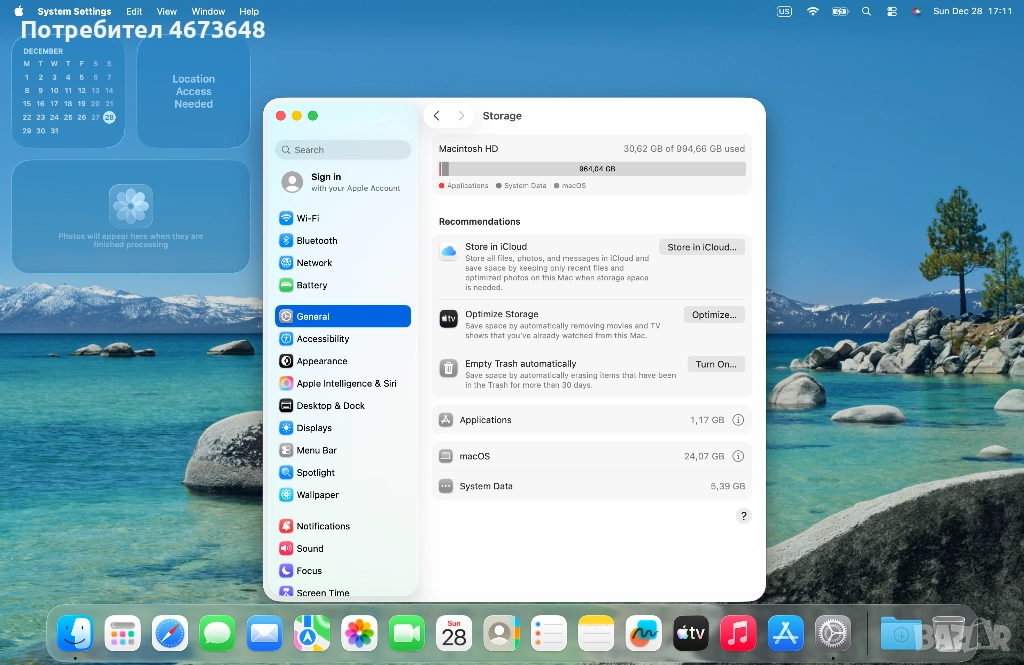Click the Macintosh HD storage usage bar
The width and height of the screenshot is (1024, 665).
coord(592,169)
